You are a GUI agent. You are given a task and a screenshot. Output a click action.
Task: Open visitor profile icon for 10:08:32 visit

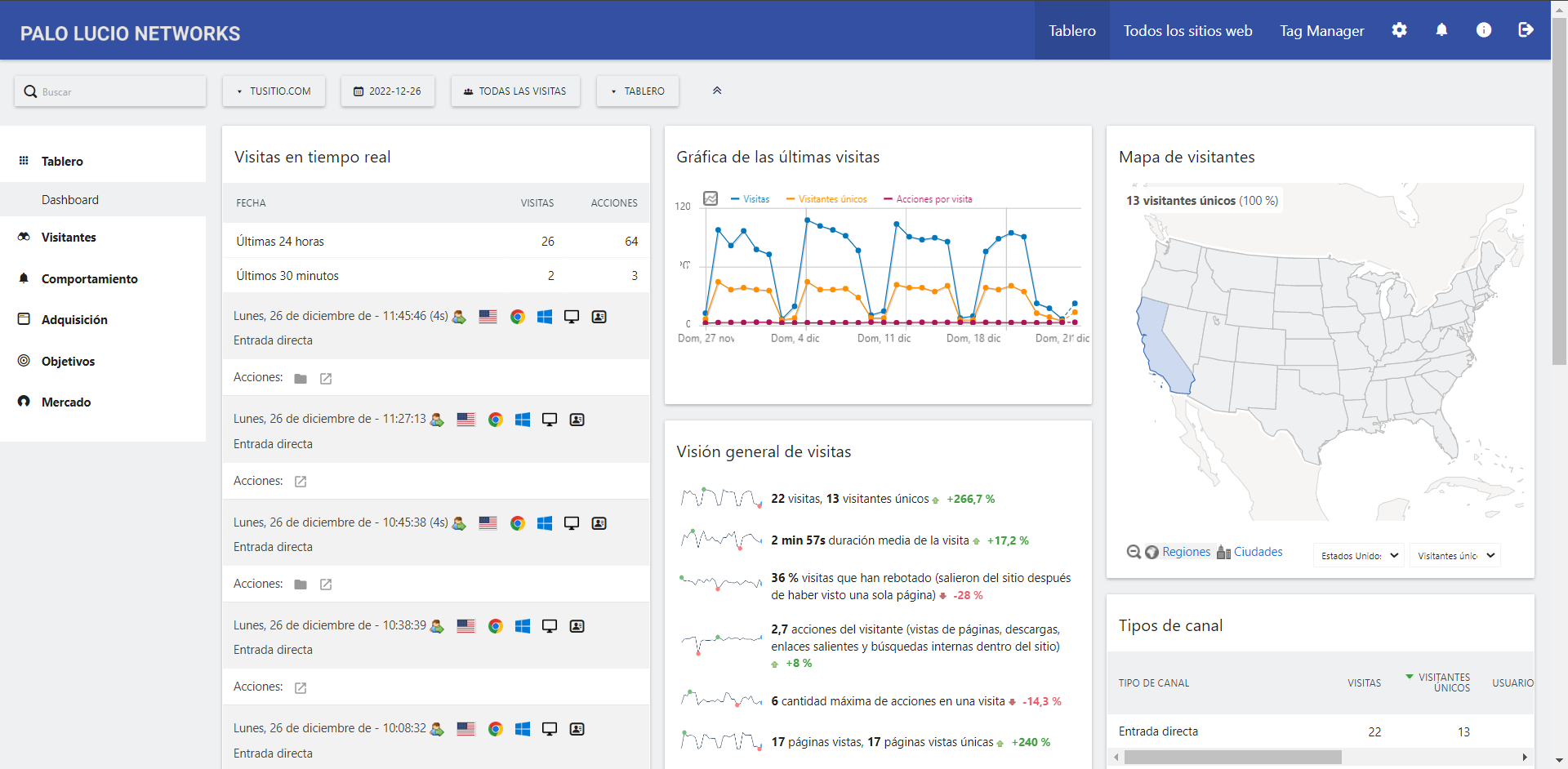click(x=437, y=729)
